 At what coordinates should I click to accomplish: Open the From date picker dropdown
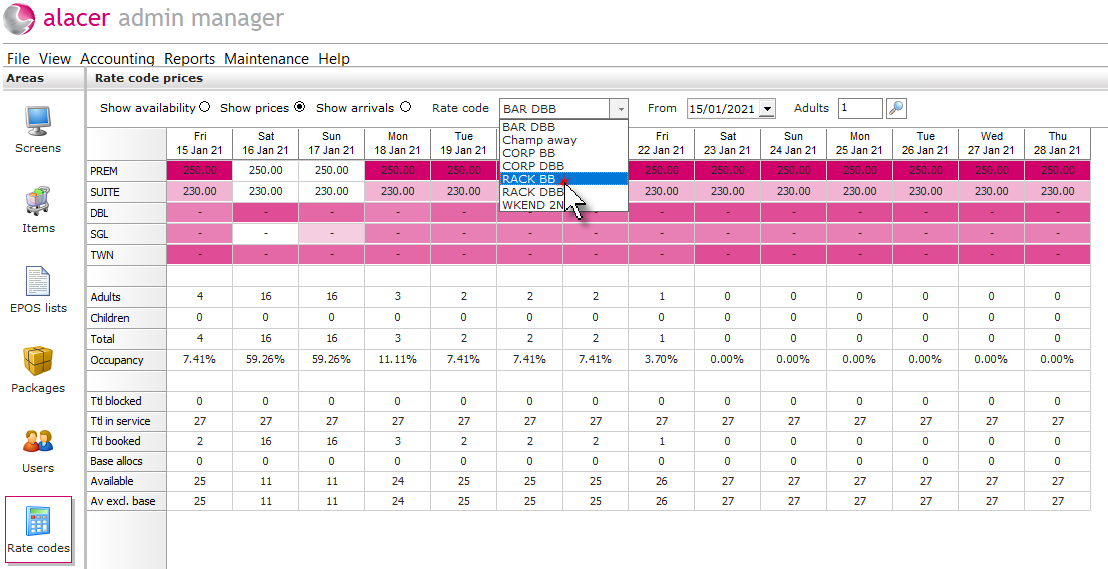[767, 109]
